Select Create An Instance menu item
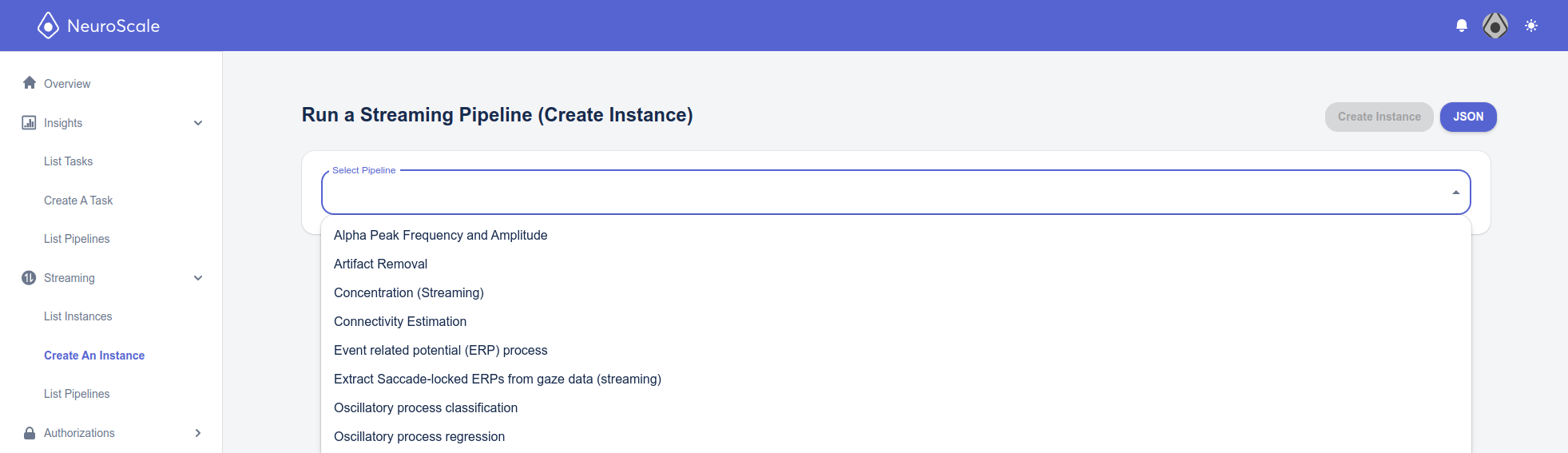The width and height of the screenshot is (1568, 453). click(x=94, y=356)
